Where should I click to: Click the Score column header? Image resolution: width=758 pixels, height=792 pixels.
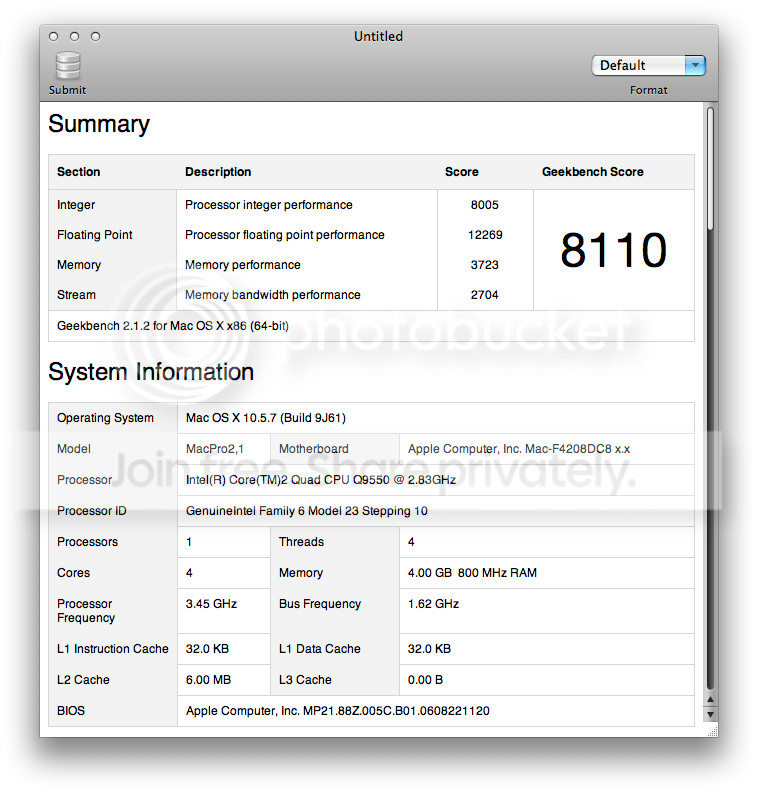(x=461, y=172)
